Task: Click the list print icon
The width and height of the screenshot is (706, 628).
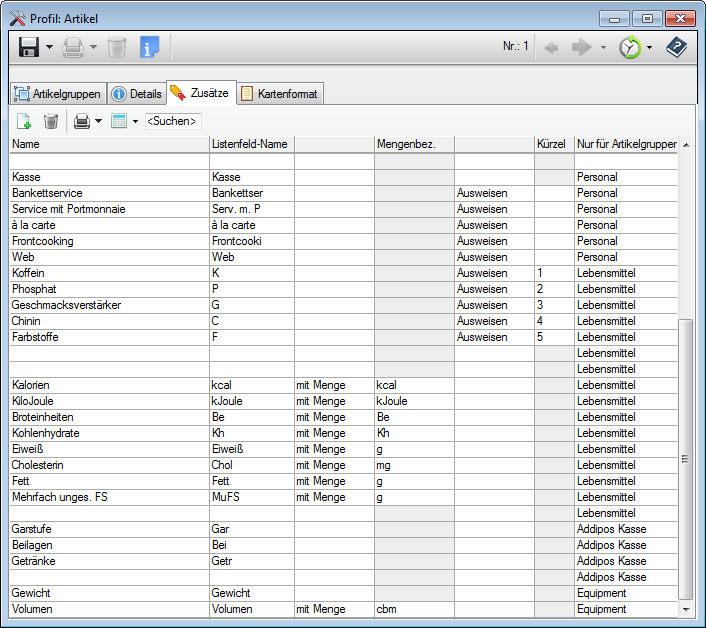Action: click(x=82, y=121)
